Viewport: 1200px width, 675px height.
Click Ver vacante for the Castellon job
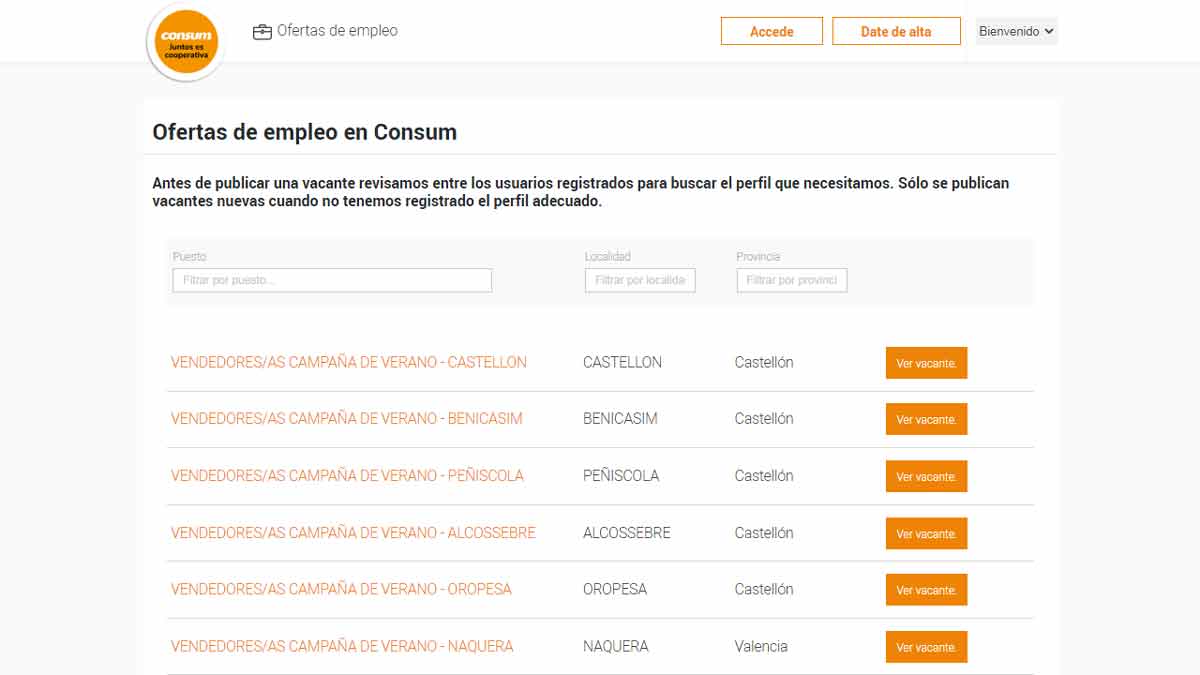coord(926,363)
